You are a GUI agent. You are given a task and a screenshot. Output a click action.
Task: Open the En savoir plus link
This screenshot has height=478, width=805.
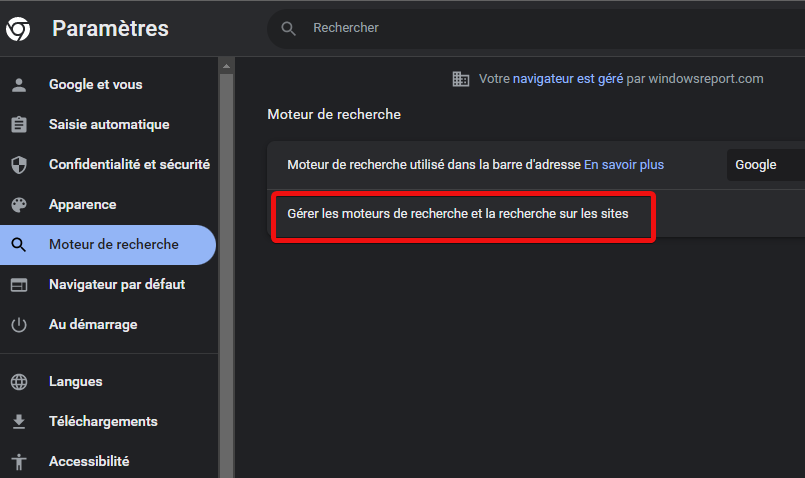point(624,165)
